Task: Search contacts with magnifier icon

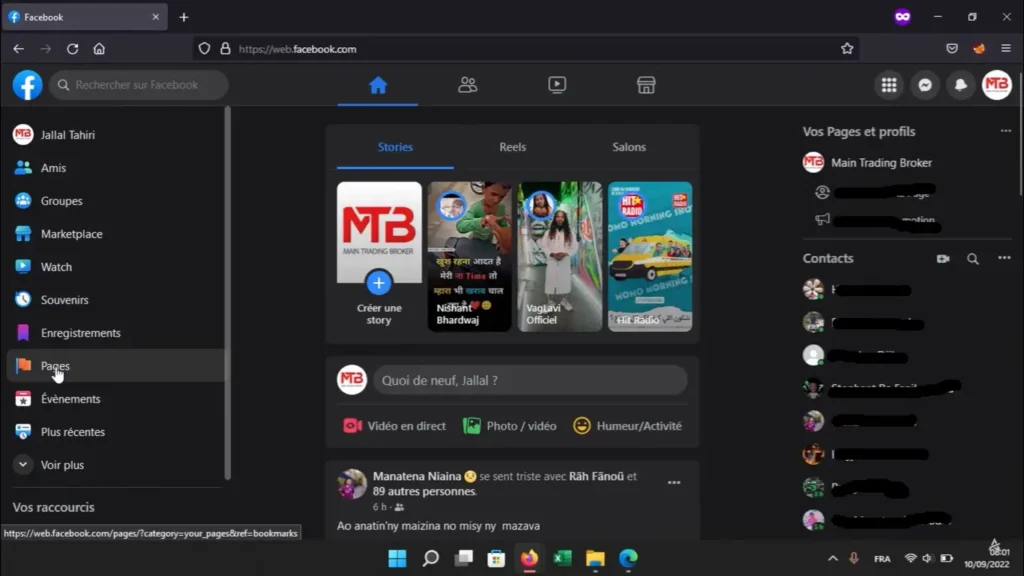Action: point(972,259)
